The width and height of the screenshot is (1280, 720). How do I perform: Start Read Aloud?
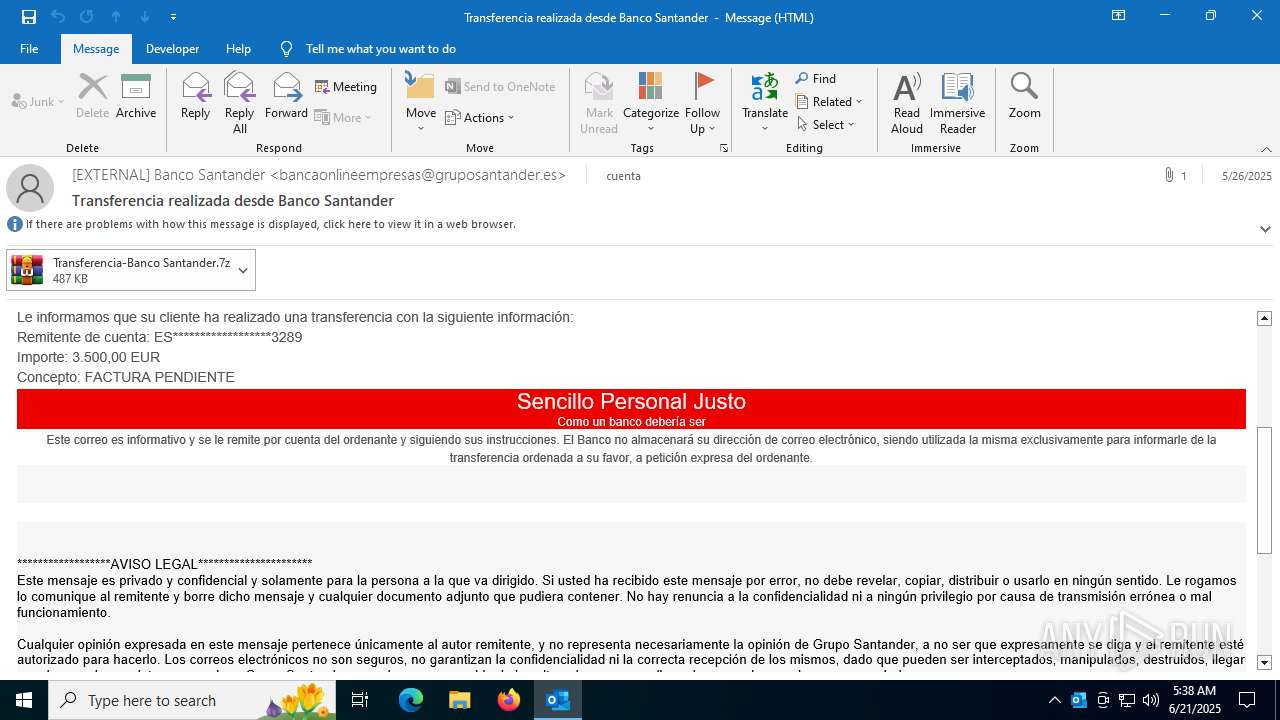[x=907, y=103]
